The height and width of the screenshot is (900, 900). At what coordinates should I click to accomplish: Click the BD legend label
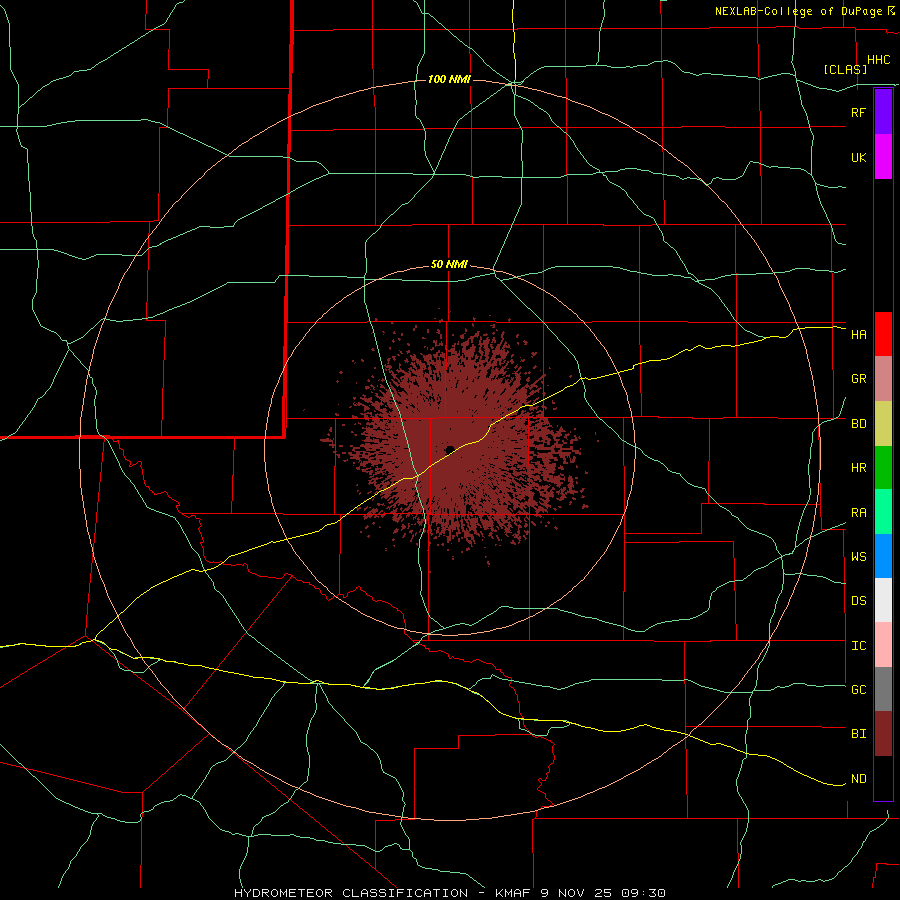coord(858,424)
